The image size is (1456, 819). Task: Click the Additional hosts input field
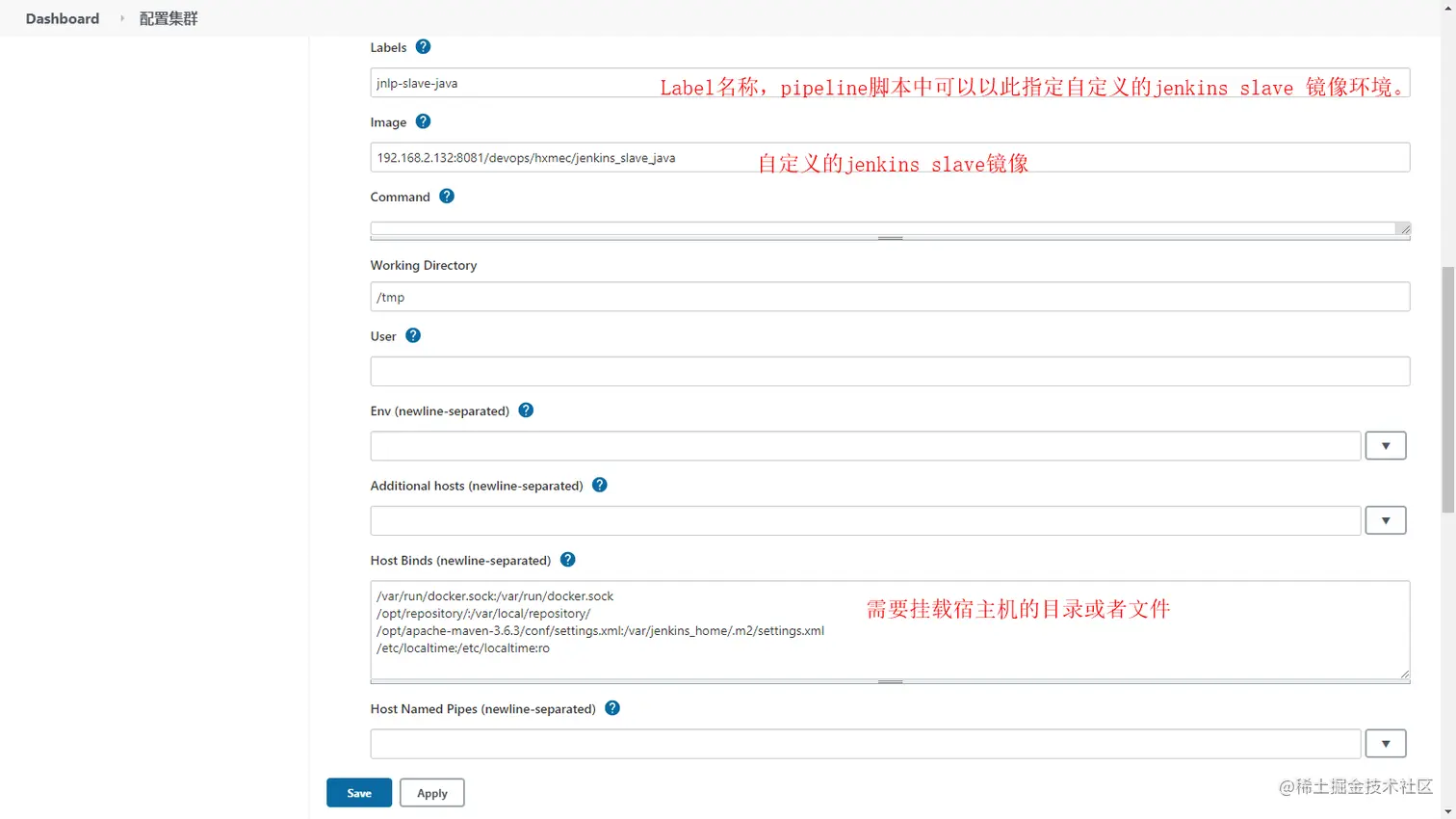tap(866, 520)
